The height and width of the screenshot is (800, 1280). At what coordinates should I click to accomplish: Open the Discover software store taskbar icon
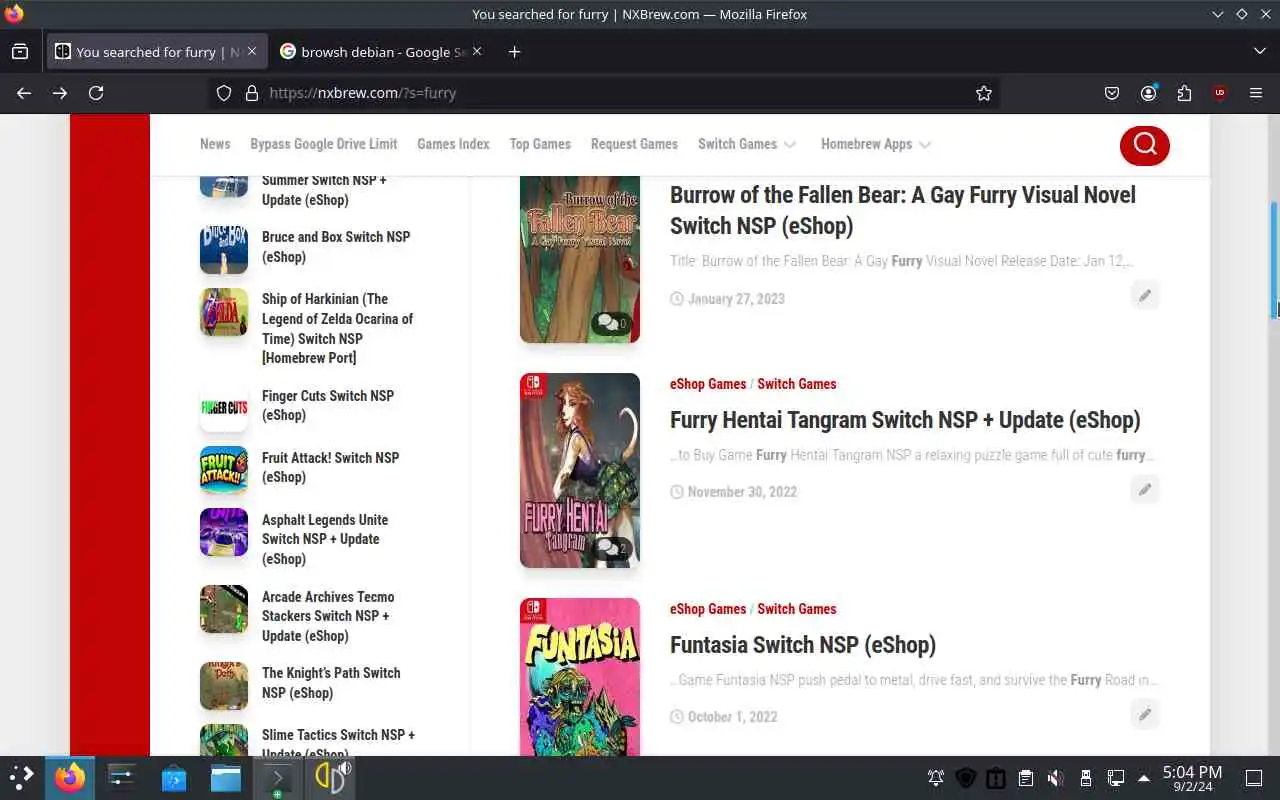174,777
